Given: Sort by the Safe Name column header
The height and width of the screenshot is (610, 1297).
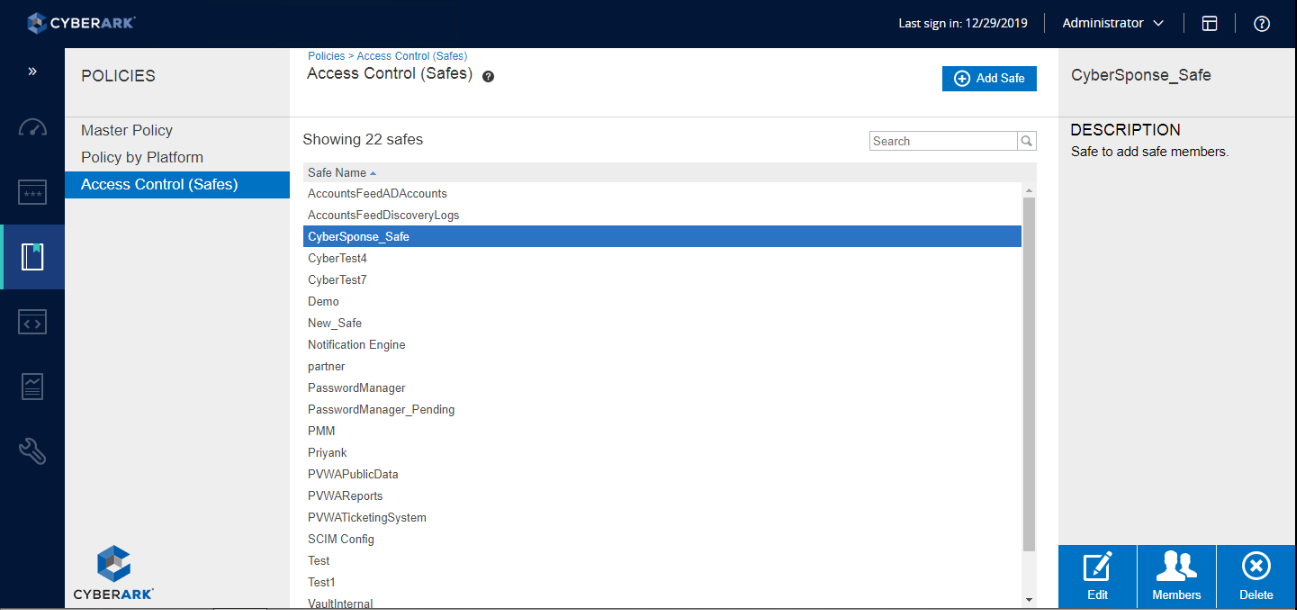Looking at the screenshot, I should pyautogui.click(x=342, y=173).
